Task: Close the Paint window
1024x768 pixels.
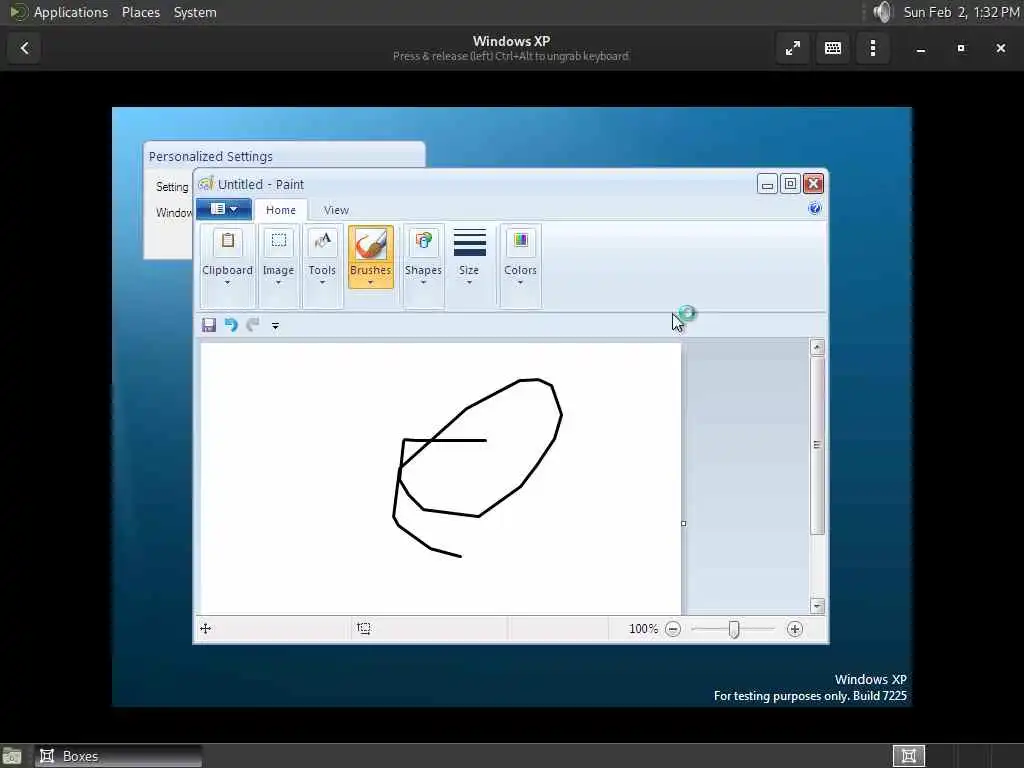Action: (x=814, y=184)
